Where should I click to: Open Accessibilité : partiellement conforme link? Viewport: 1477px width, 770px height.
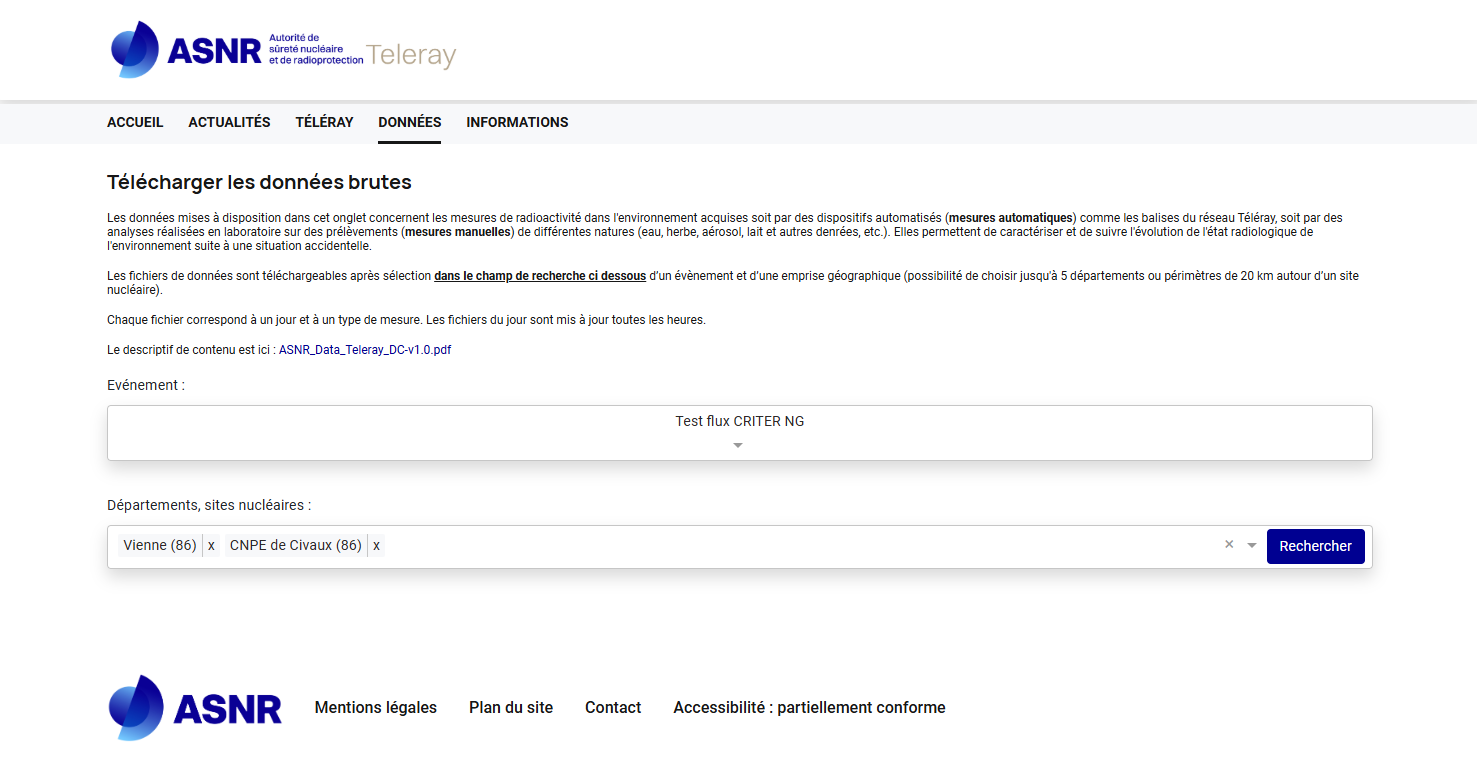pyautogui.click(x=809, y=708)
